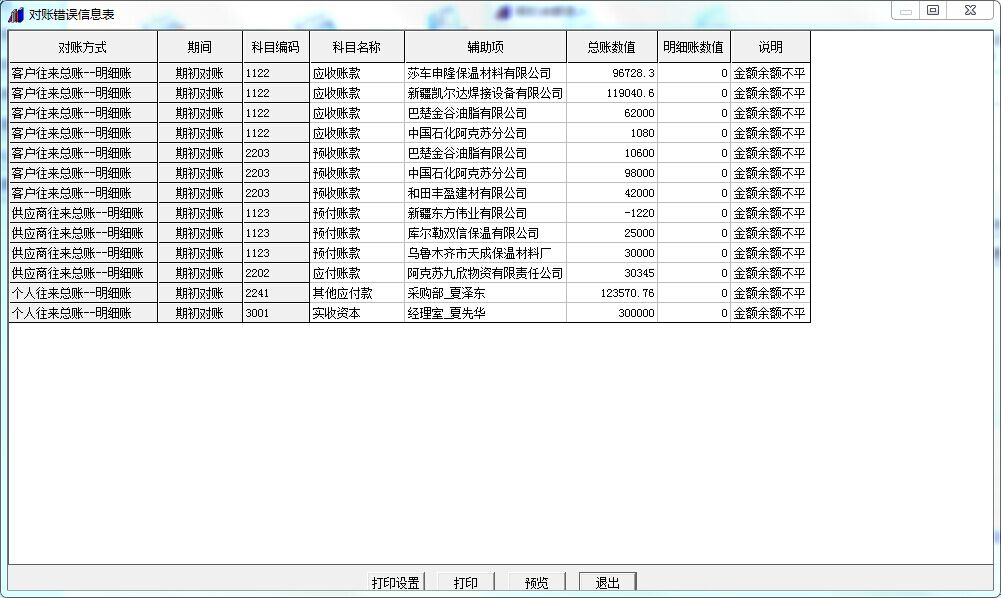Minimize the 对账错误信息表 window
Image resolution: width=1001 pixels, height=598 pixels.
[x=905, y=10]
